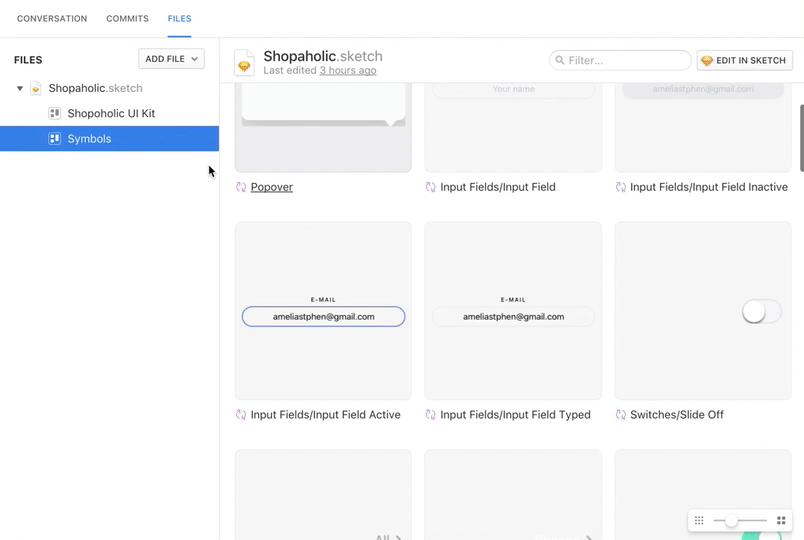Open Input Fields/Input Field Typed label

tap(515, 415)
